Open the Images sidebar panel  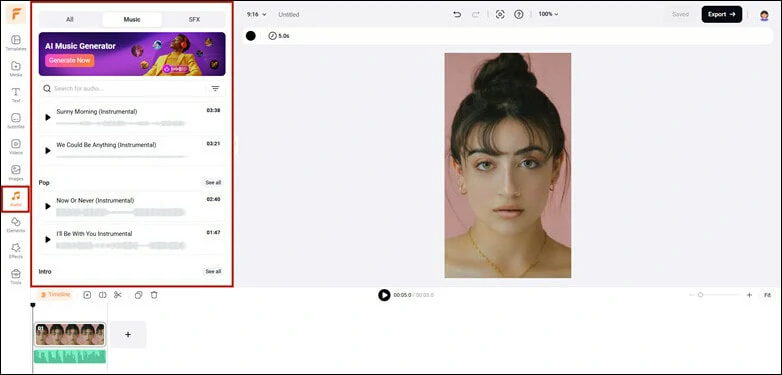tap(16, 173)
